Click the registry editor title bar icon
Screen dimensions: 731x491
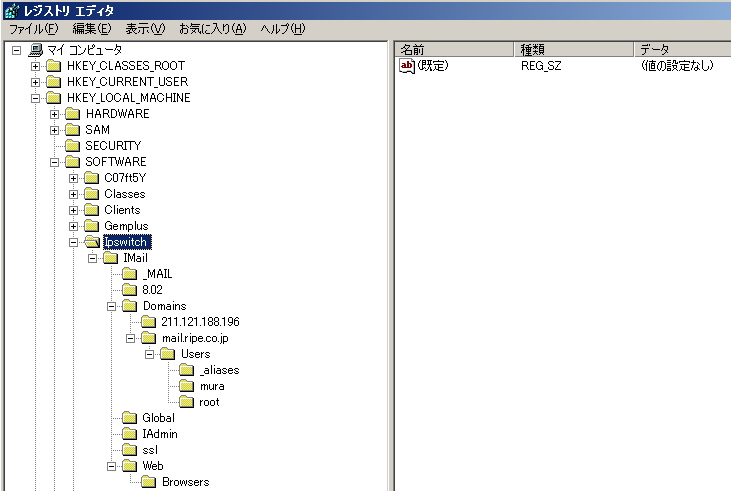click(12, 10)
